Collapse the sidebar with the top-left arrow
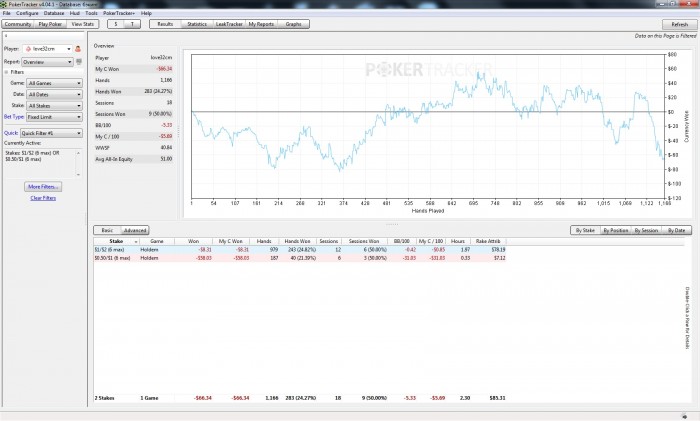The height and width of the screenshot is (421, 700). tap(6, 36)
